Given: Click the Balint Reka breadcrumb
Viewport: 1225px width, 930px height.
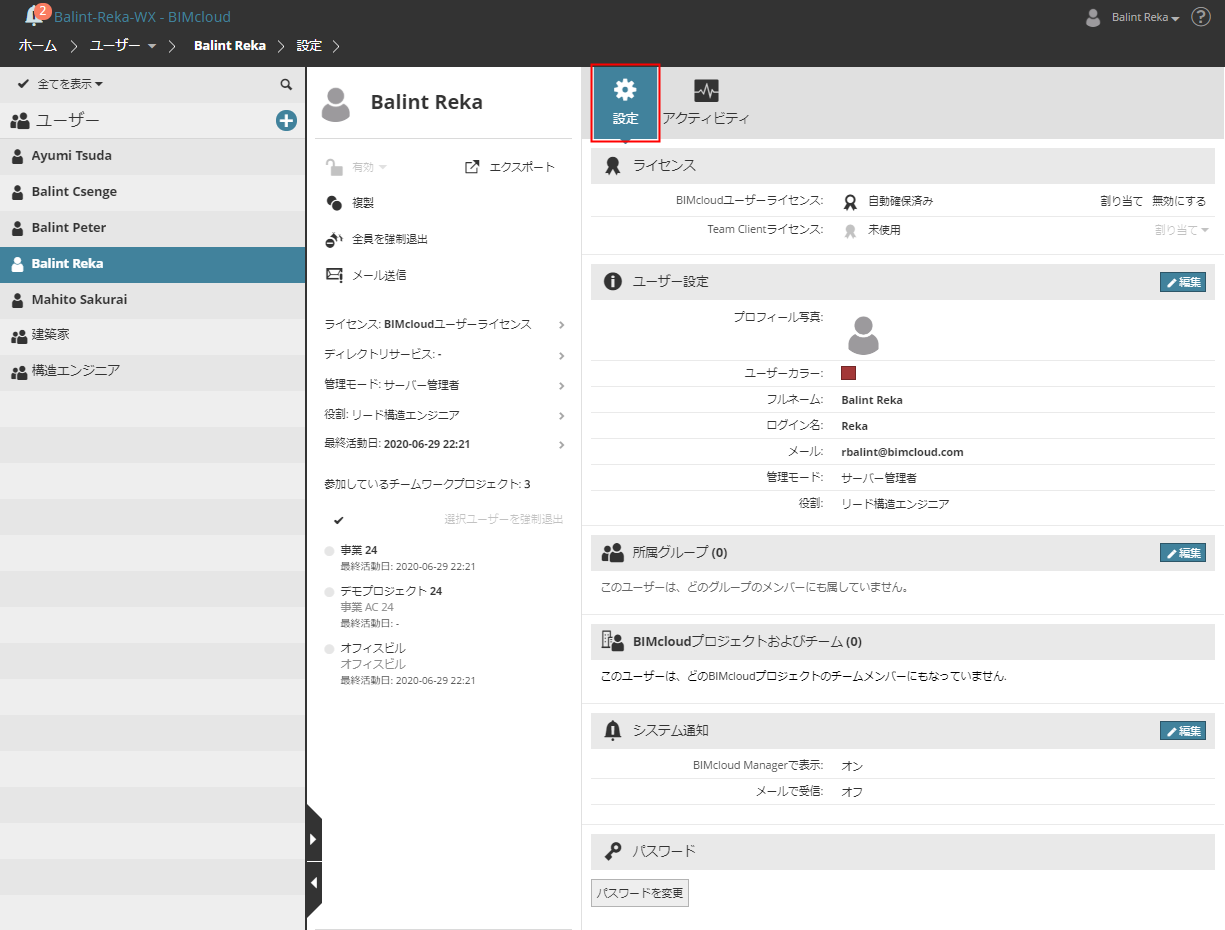Looking at the screenshot, I should 230,46.
